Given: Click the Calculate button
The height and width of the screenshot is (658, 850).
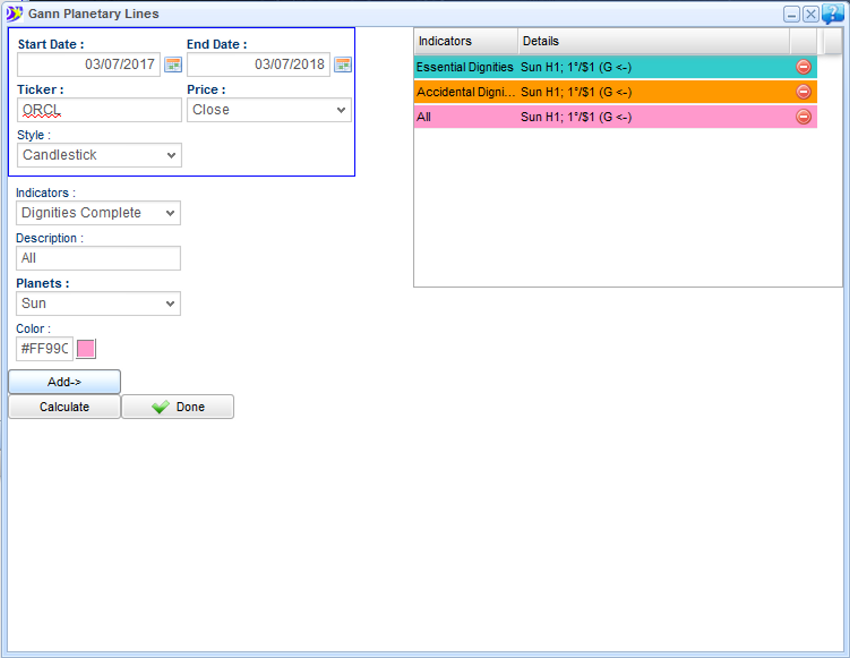Looking at the screenshot, I should (64, 407).
